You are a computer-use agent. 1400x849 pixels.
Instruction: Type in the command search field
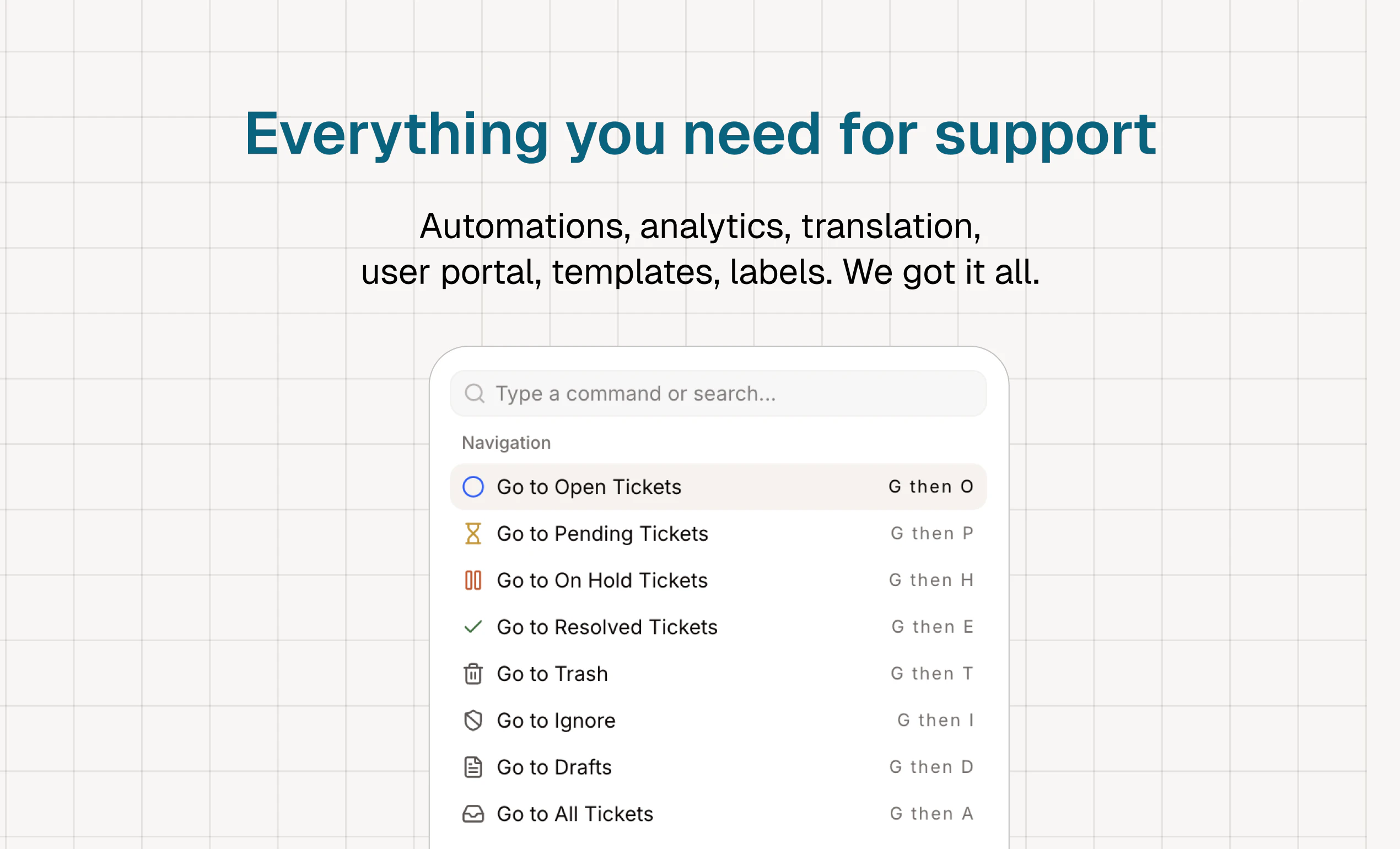tap(727, 393)
